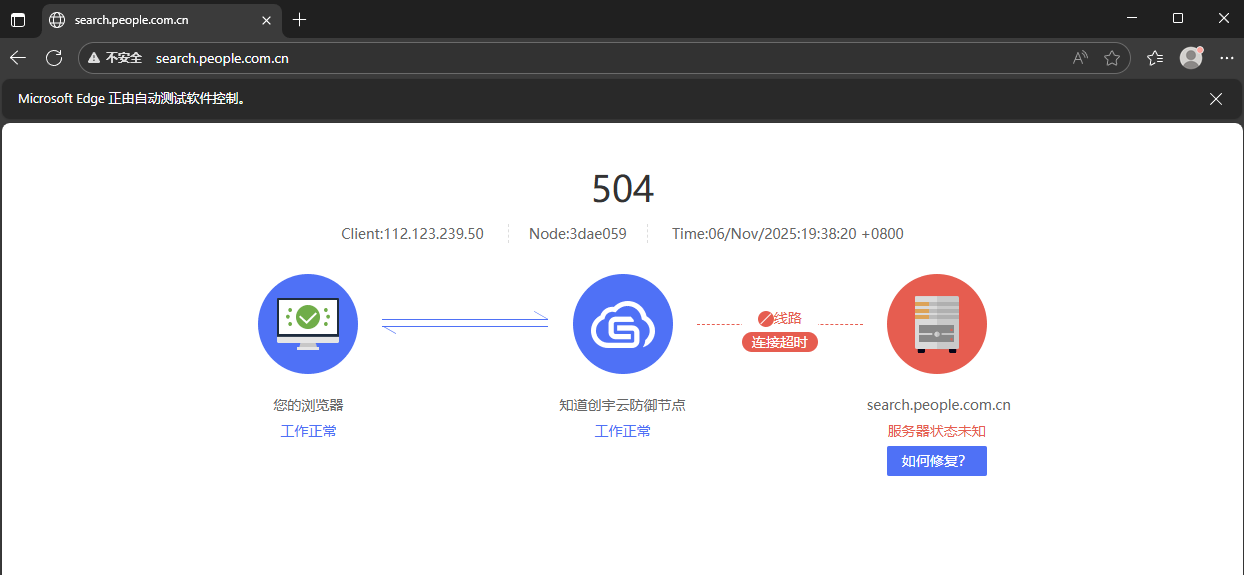Image resolution: width=1244 pixels, height=575 pixels.
Task: Open the tab actions menu icon
Action: (x=18, y=20)
